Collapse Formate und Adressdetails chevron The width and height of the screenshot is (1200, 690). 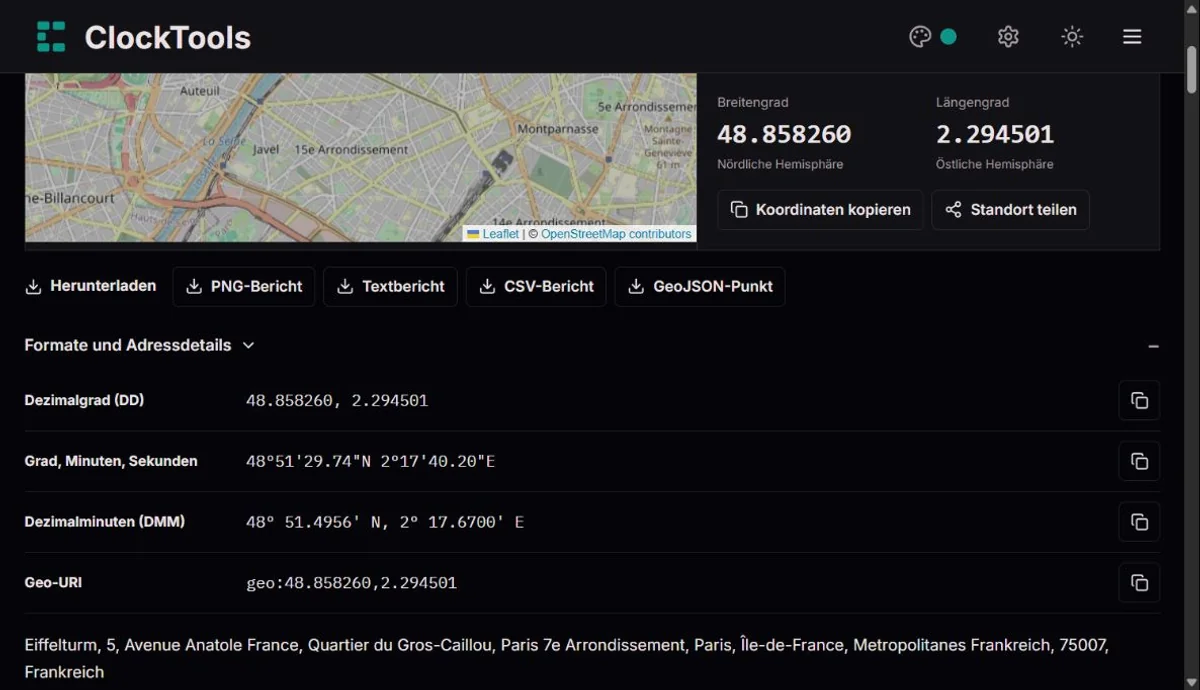pyautogui.click(x=249, y=345)
